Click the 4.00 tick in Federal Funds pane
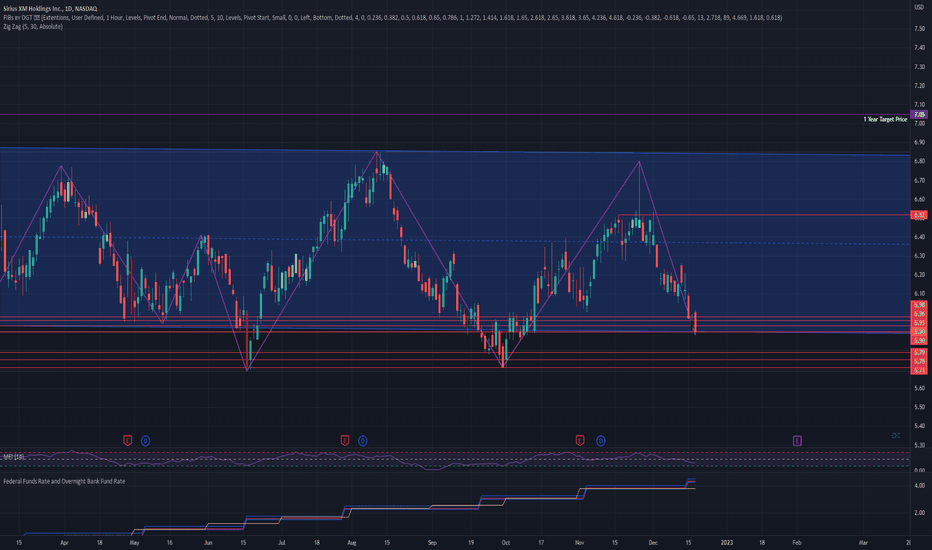932x550 pixels. click(919, 486)
